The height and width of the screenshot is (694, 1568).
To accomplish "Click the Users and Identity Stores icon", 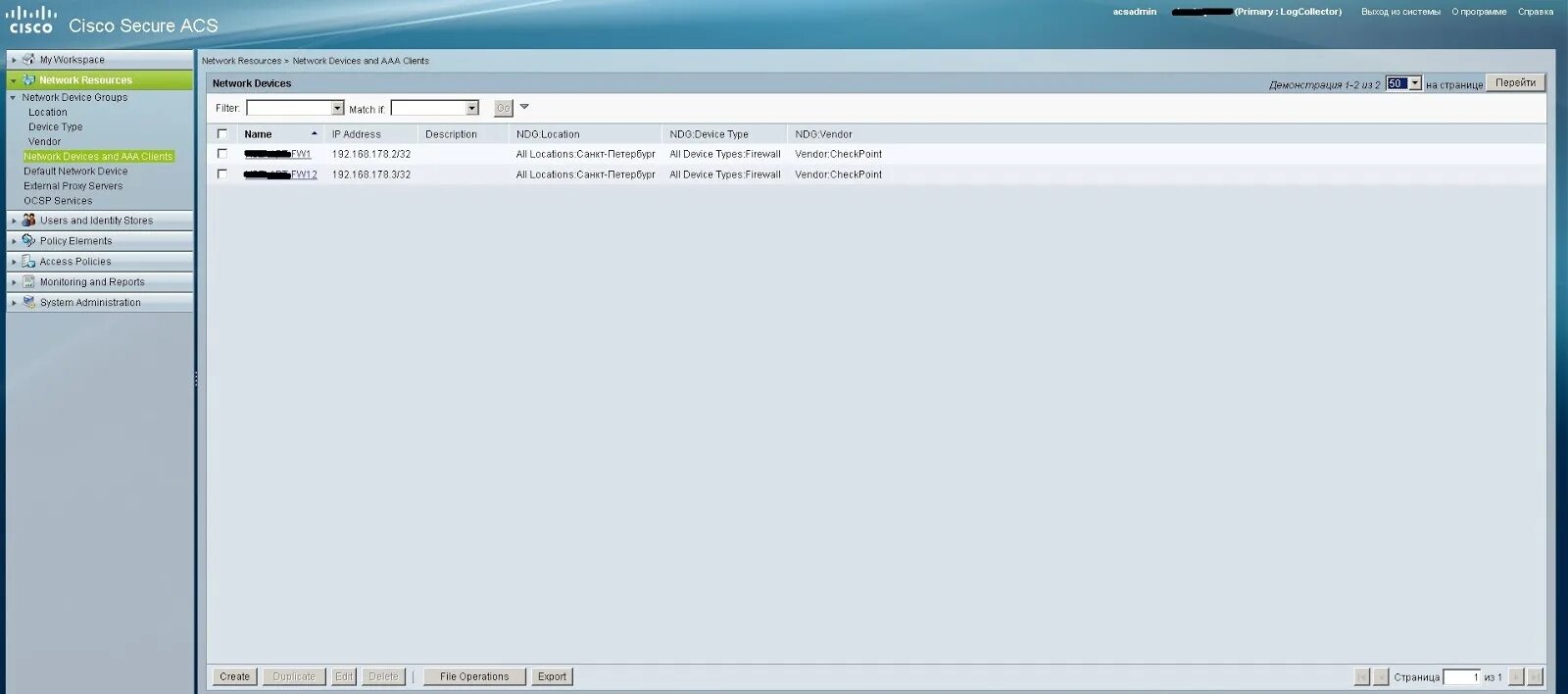I will pos(28,221).
